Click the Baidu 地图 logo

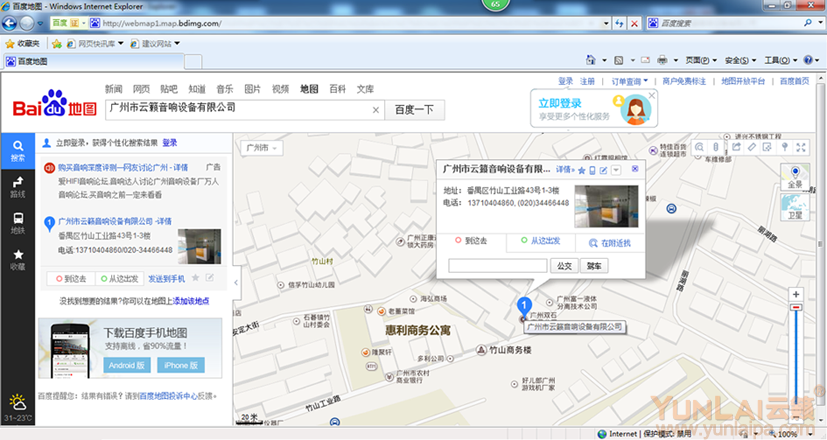55,104
